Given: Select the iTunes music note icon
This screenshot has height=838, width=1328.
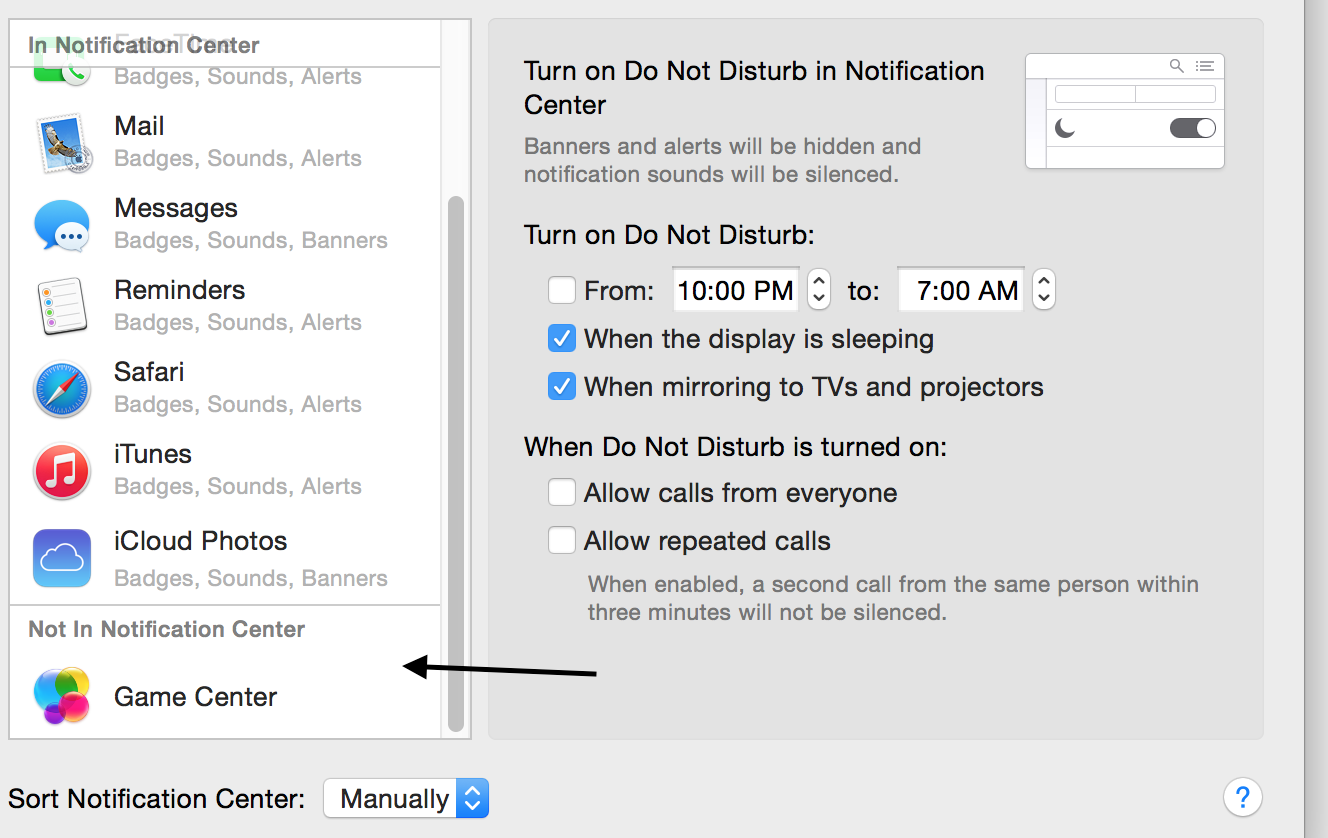Looking at the screenshot, I should coord(62,471).
